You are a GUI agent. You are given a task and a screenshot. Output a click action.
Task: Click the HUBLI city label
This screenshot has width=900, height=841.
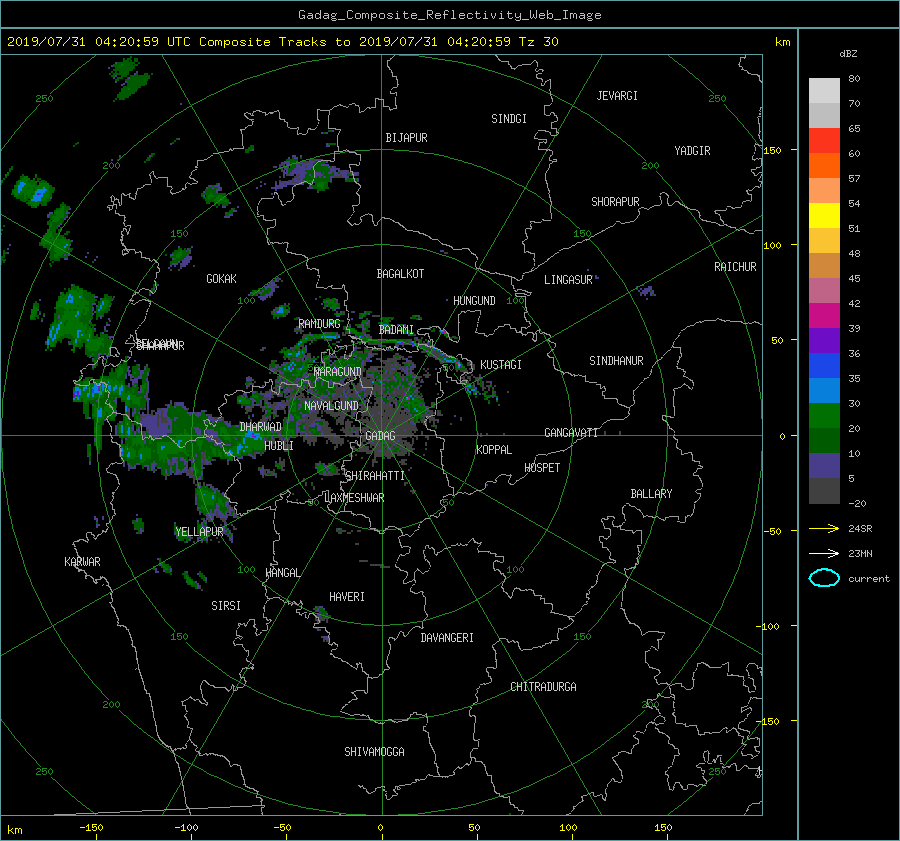[278, 446]
